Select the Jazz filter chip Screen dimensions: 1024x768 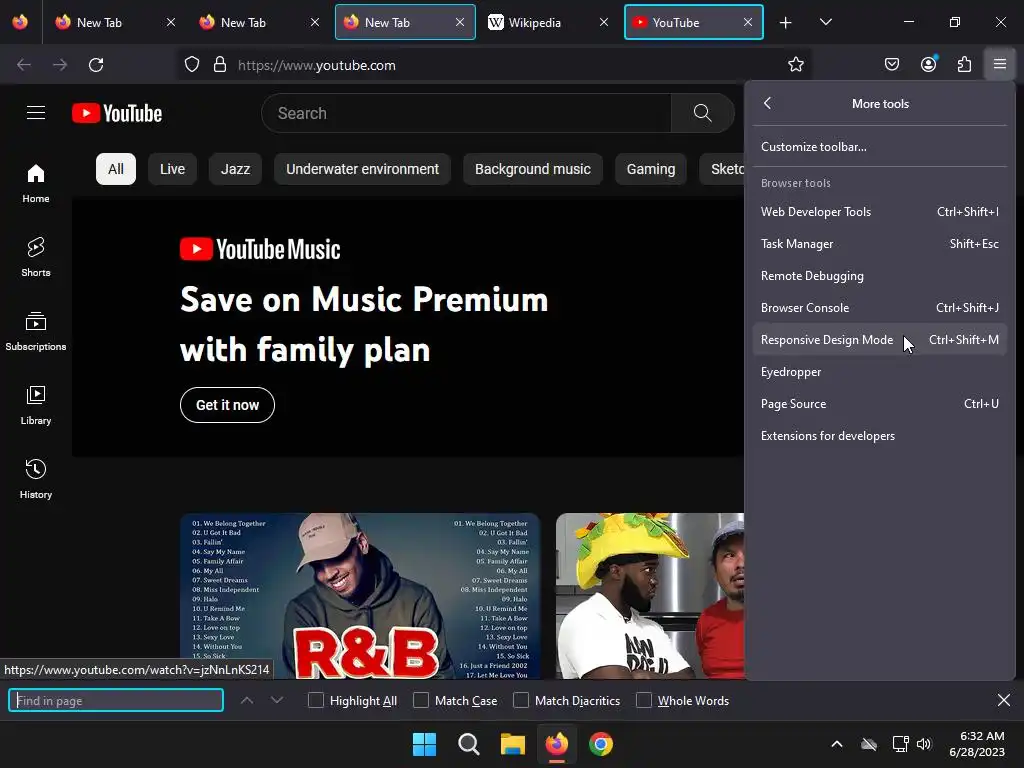click(x=235, y=169)
